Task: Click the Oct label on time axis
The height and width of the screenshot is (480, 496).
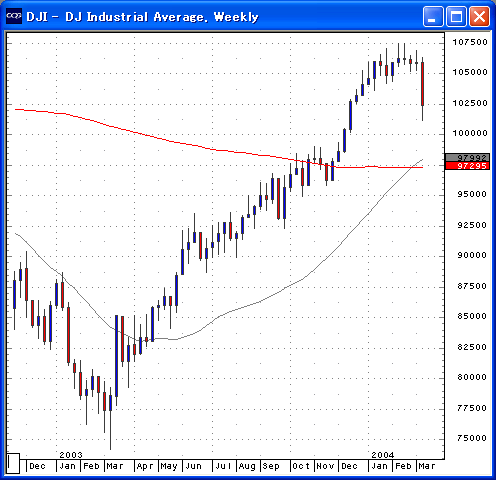Action: pos(301,466)
